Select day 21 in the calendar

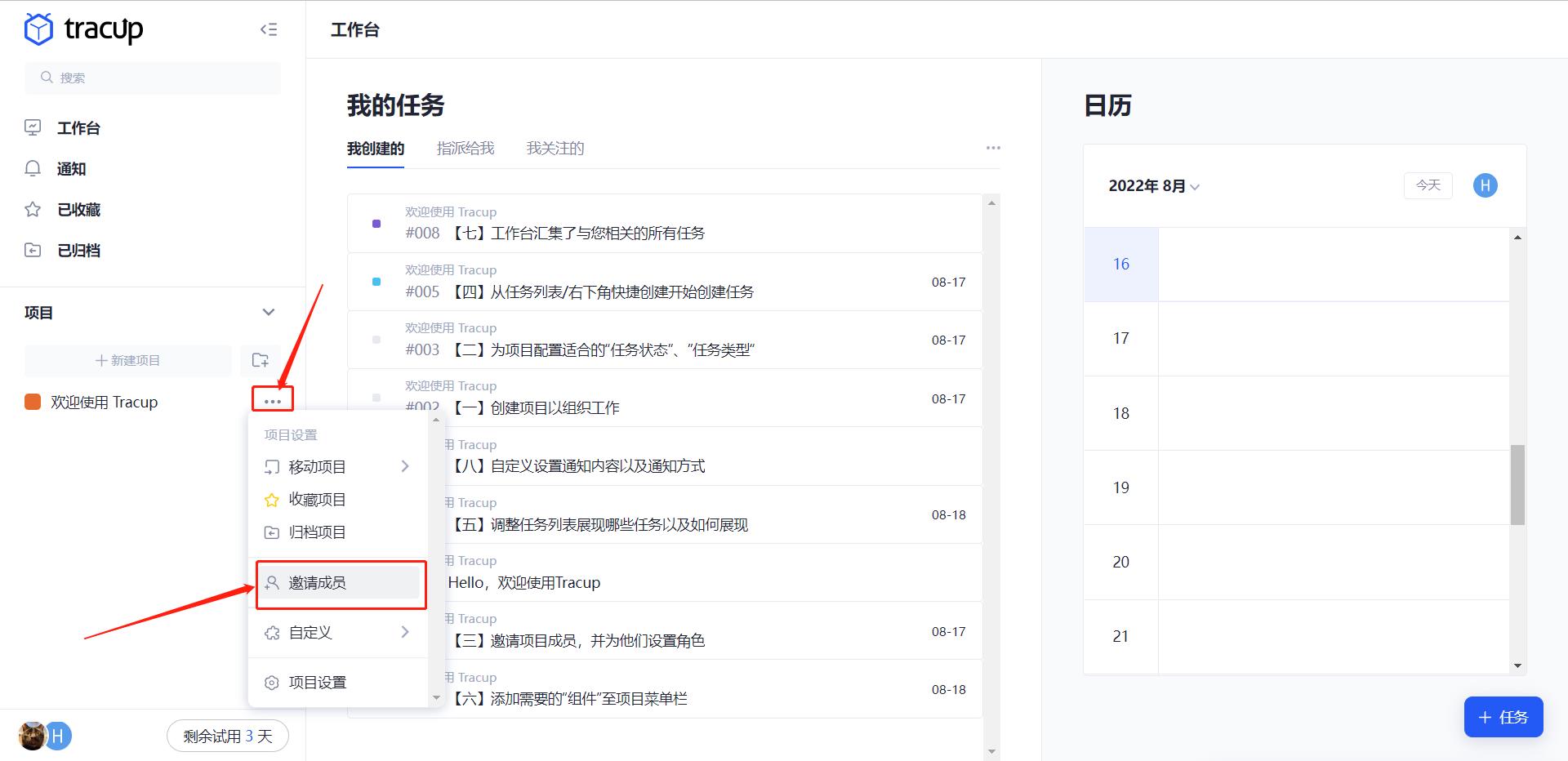(x=1121, y=636)
